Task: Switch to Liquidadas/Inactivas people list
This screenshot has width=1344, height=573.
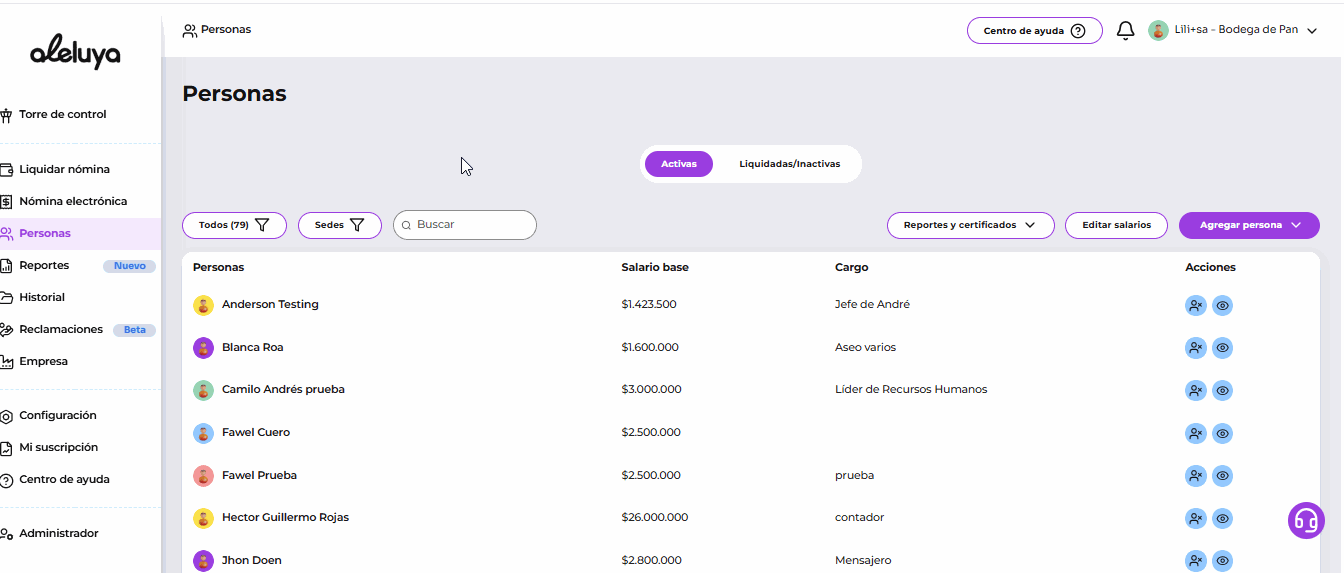Action: 789,164
